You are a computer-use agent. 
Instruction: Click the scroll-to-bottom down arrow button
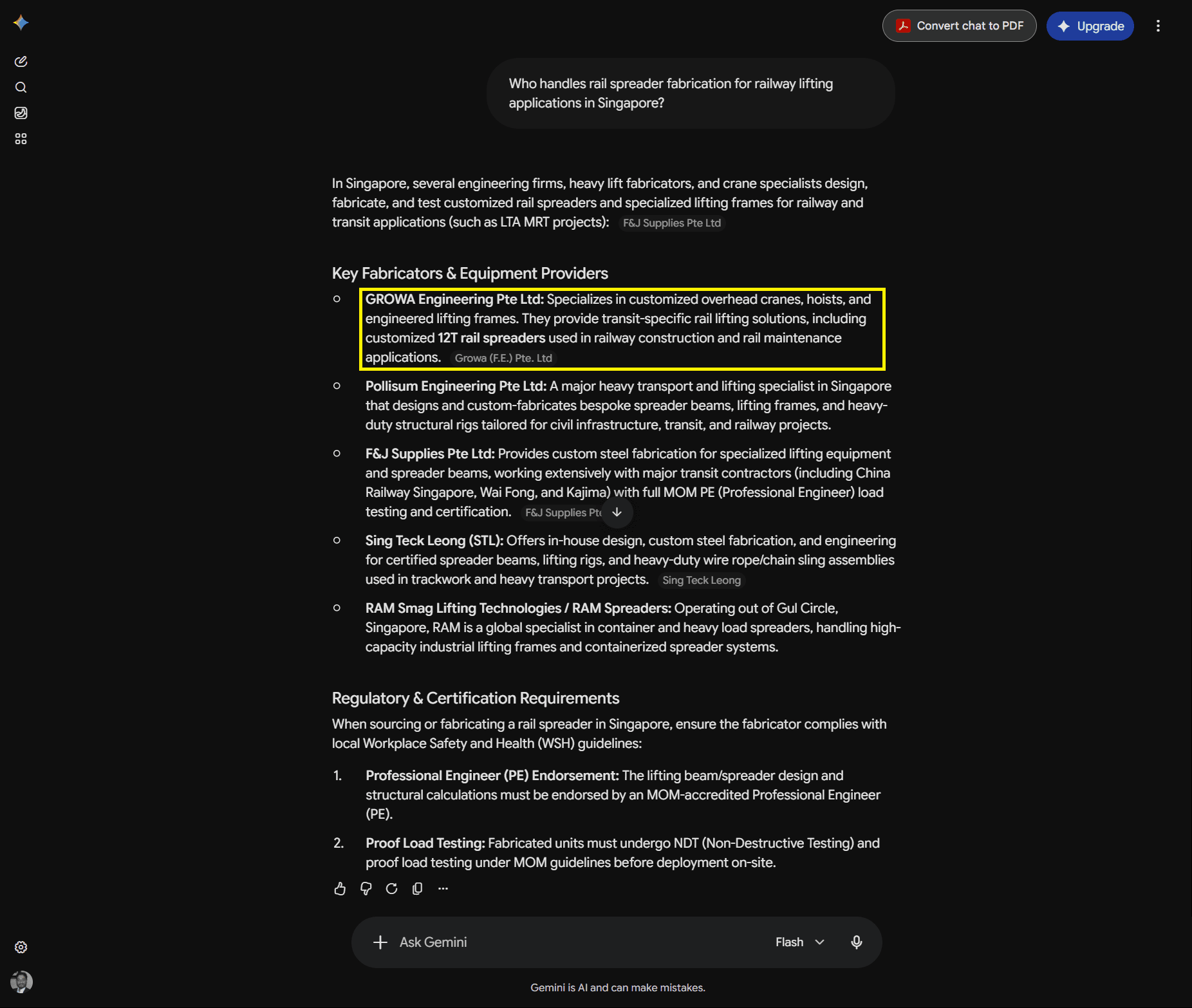click(x=617, y=512)
